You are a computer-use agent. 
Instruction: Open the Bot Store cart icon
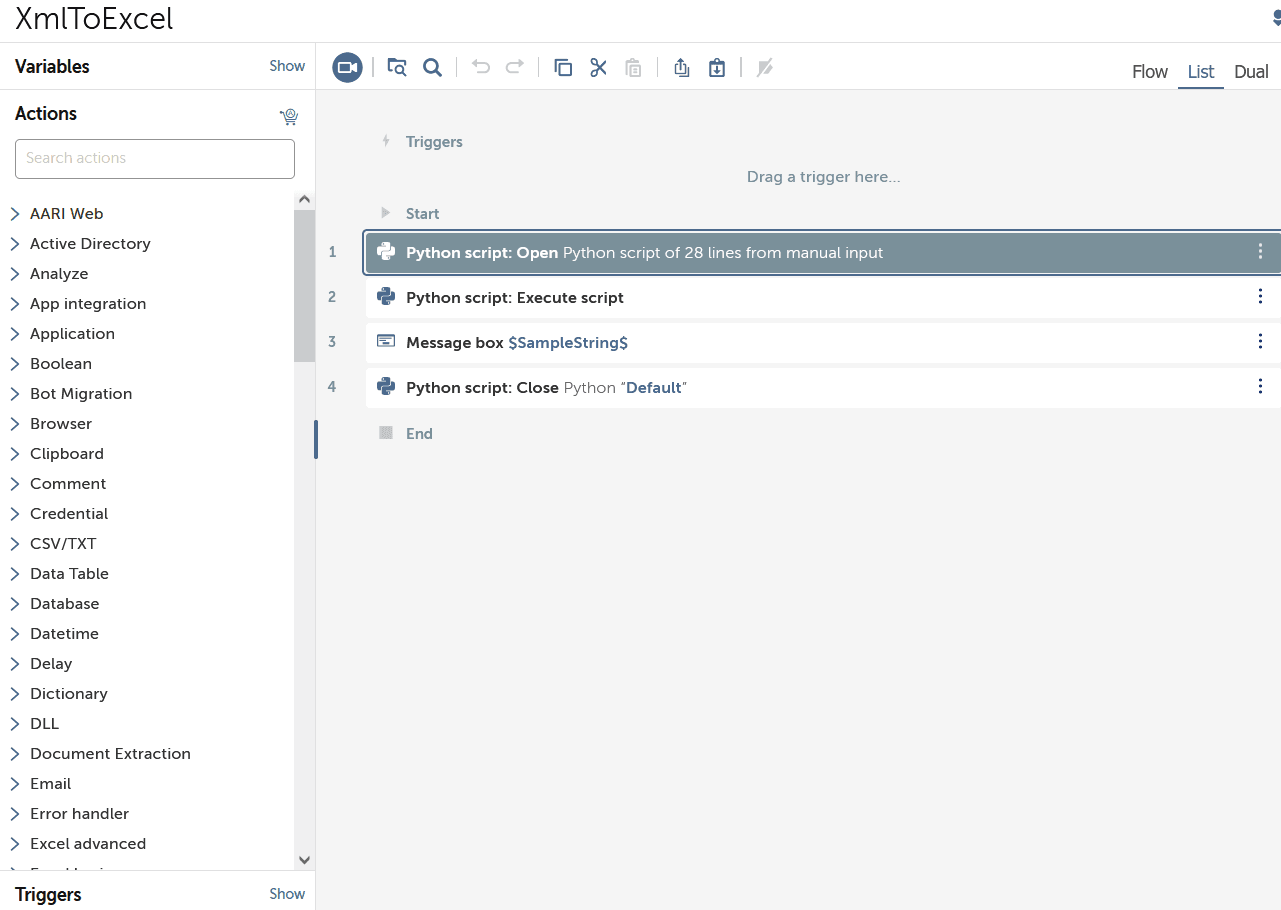(289, 116)
